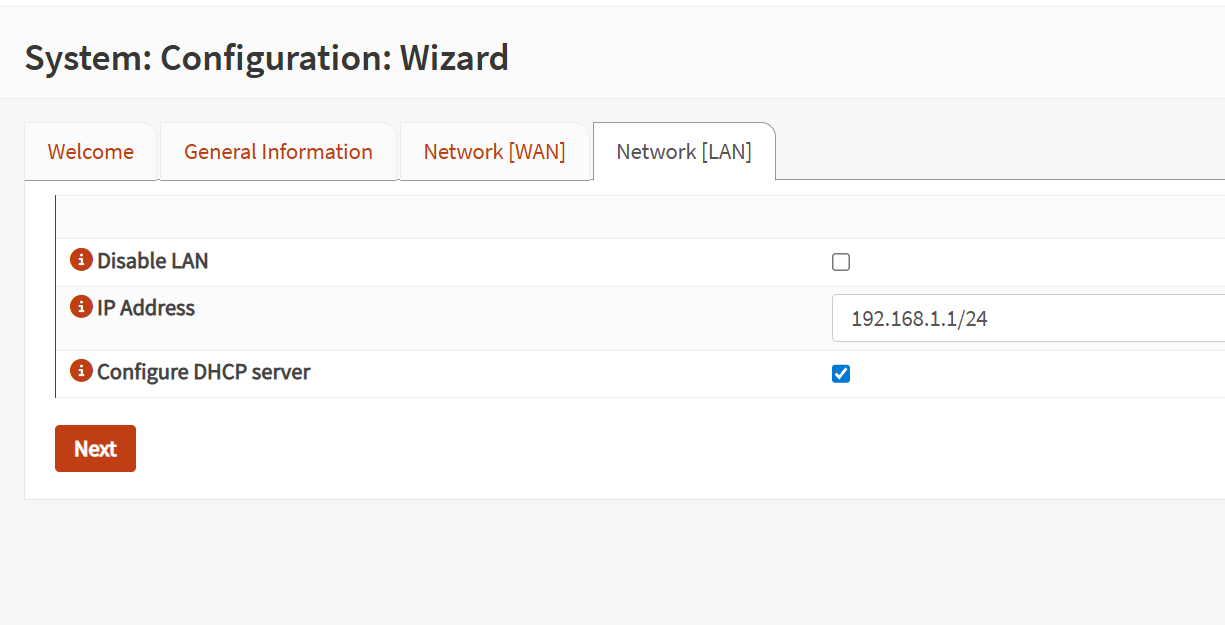This screenshot has width=1225, height=625.
Task: Click the Configure DHCP server label text
Action: (204, 372)
